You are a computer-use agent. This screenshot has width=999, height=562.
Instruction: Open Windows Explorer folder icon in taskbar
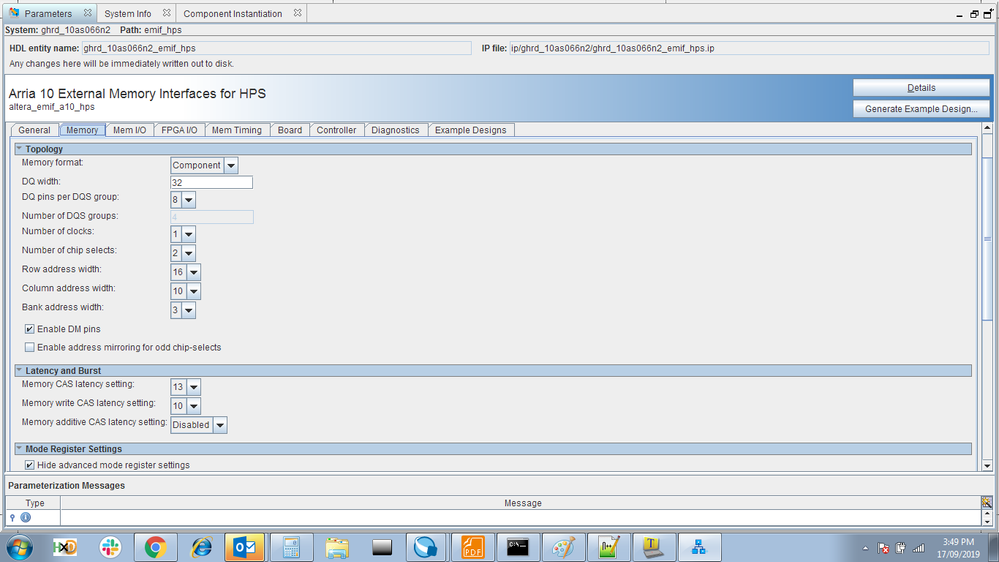(336, 547)
